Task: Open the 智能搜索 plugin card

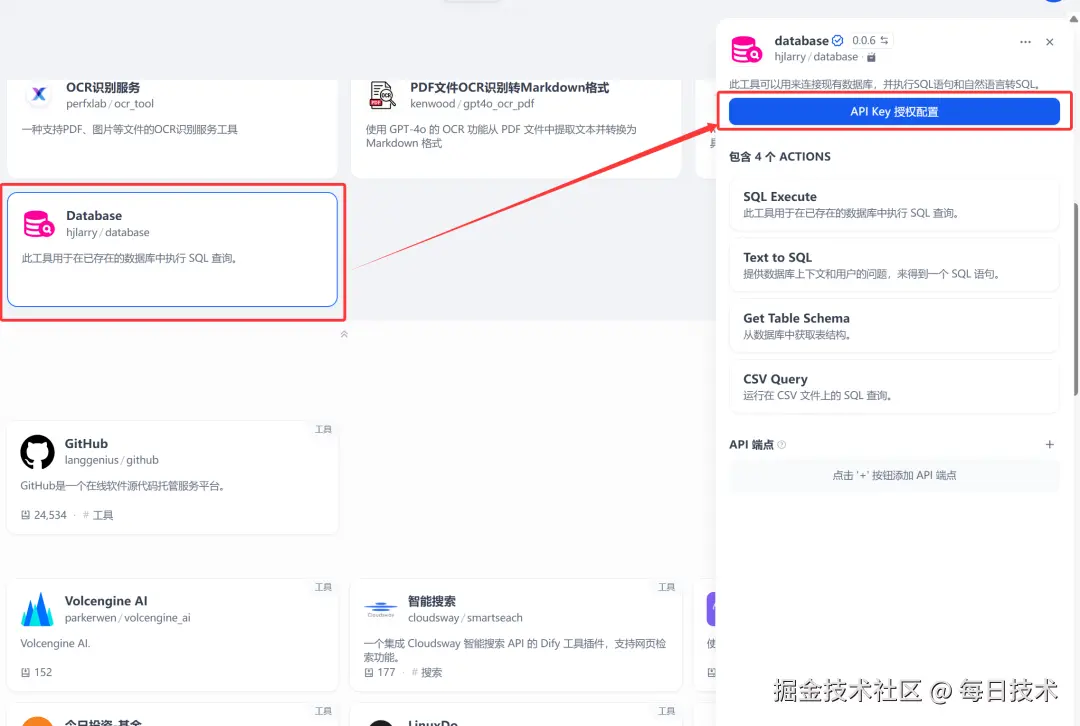Action: (516, 634)
